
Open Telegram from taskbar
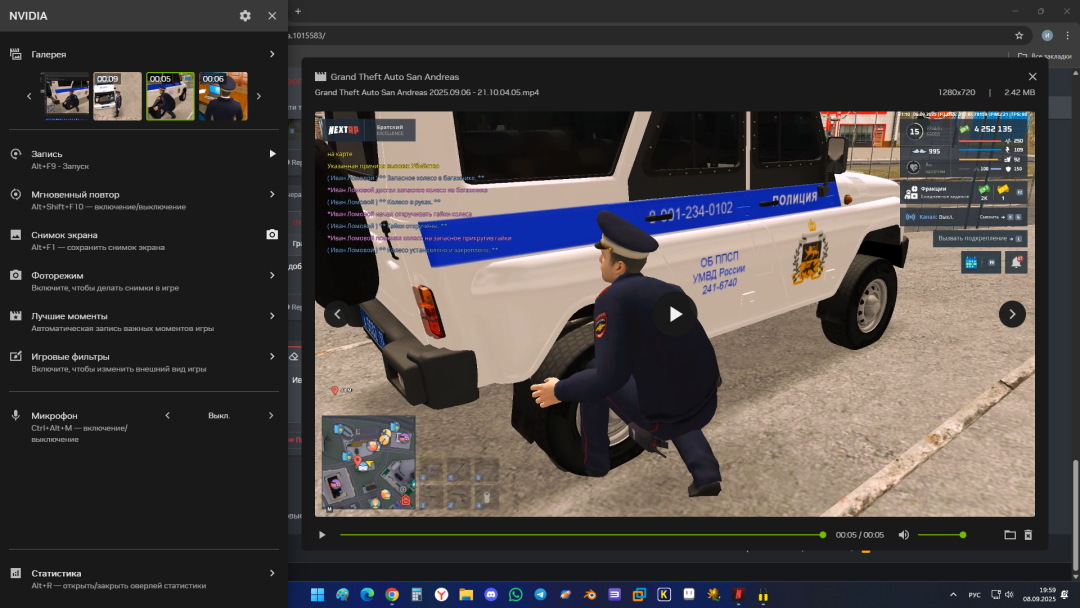click(540, 594)
